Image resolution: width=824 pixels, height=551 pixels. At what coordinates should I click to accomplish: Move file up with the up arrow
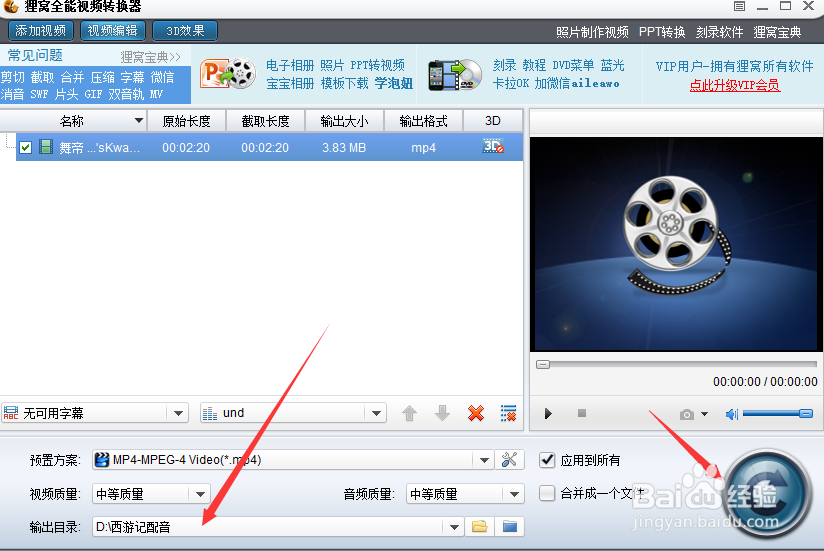click(x=409, y=413)
